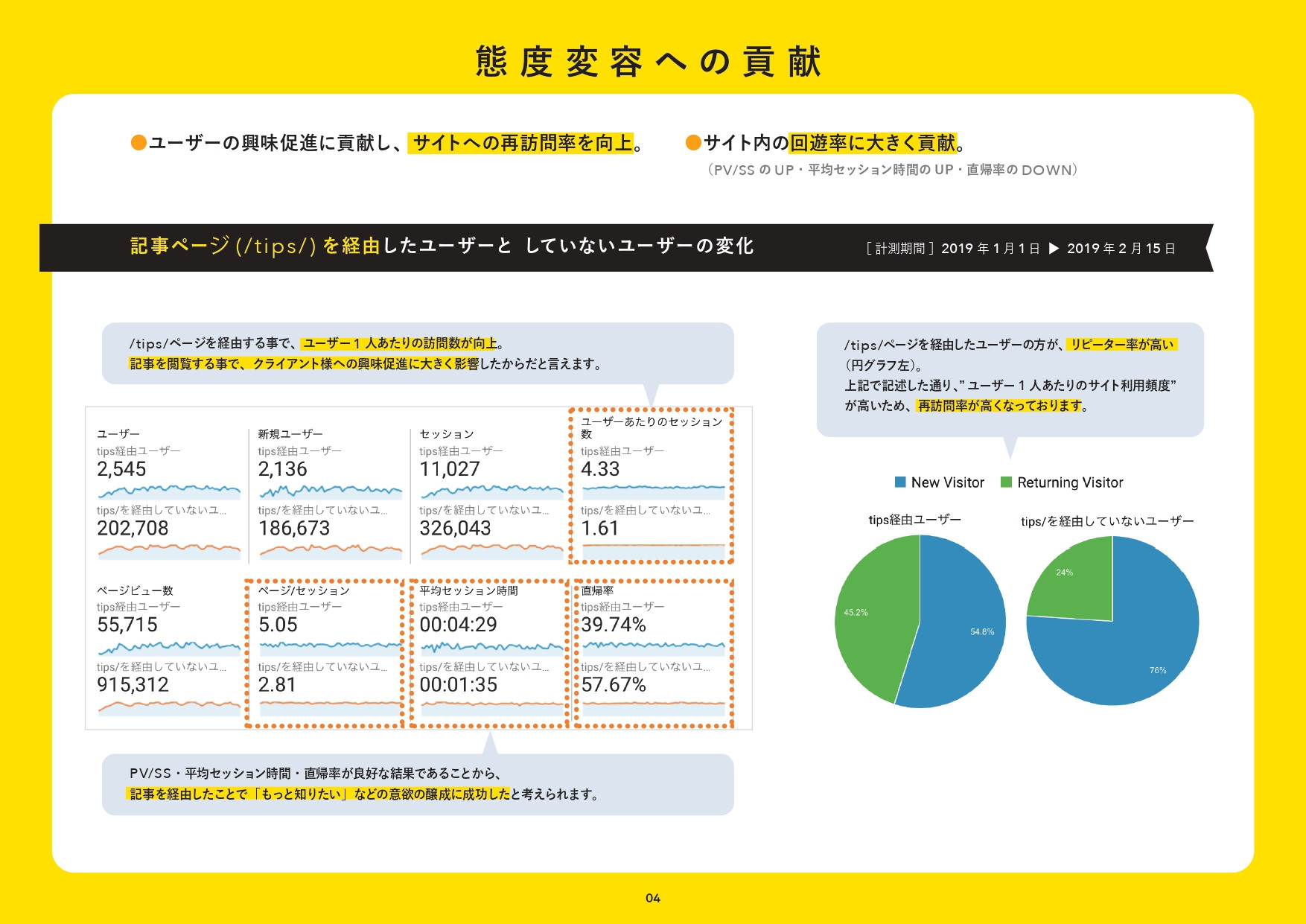Click the blue sparkline under ユーザー 2,545
This screenshot has height=924, width=1306.
(x=168, y=490)
